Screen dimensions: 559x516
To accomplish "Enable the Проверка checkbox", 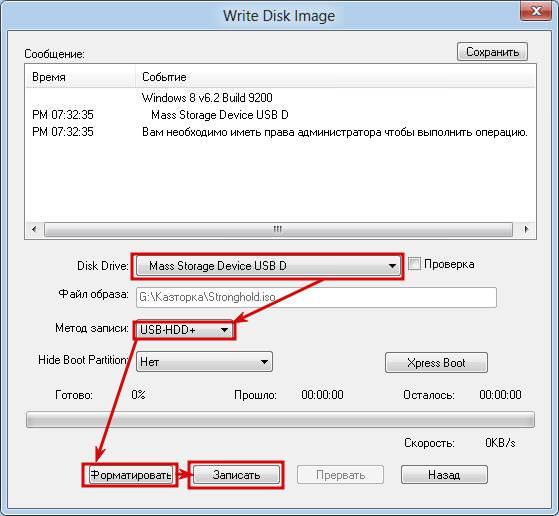I will coord(414,264).
